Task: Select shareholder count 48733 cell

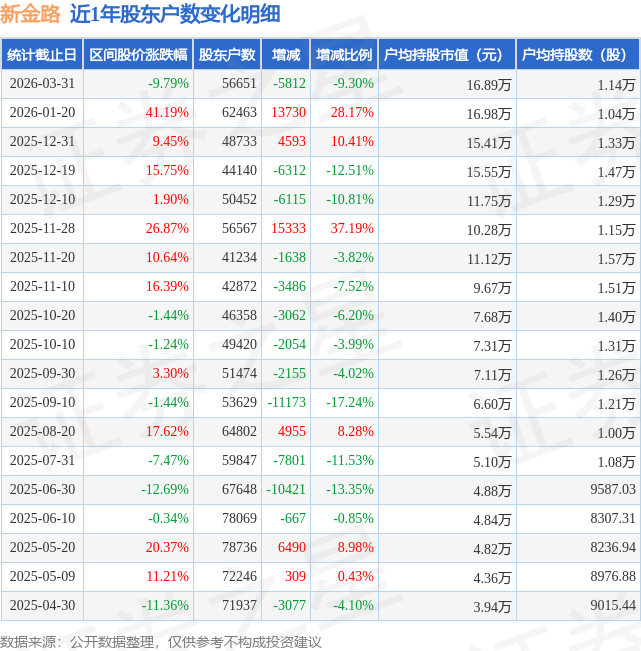Action: pyautogui.click(x=239, y=142)
